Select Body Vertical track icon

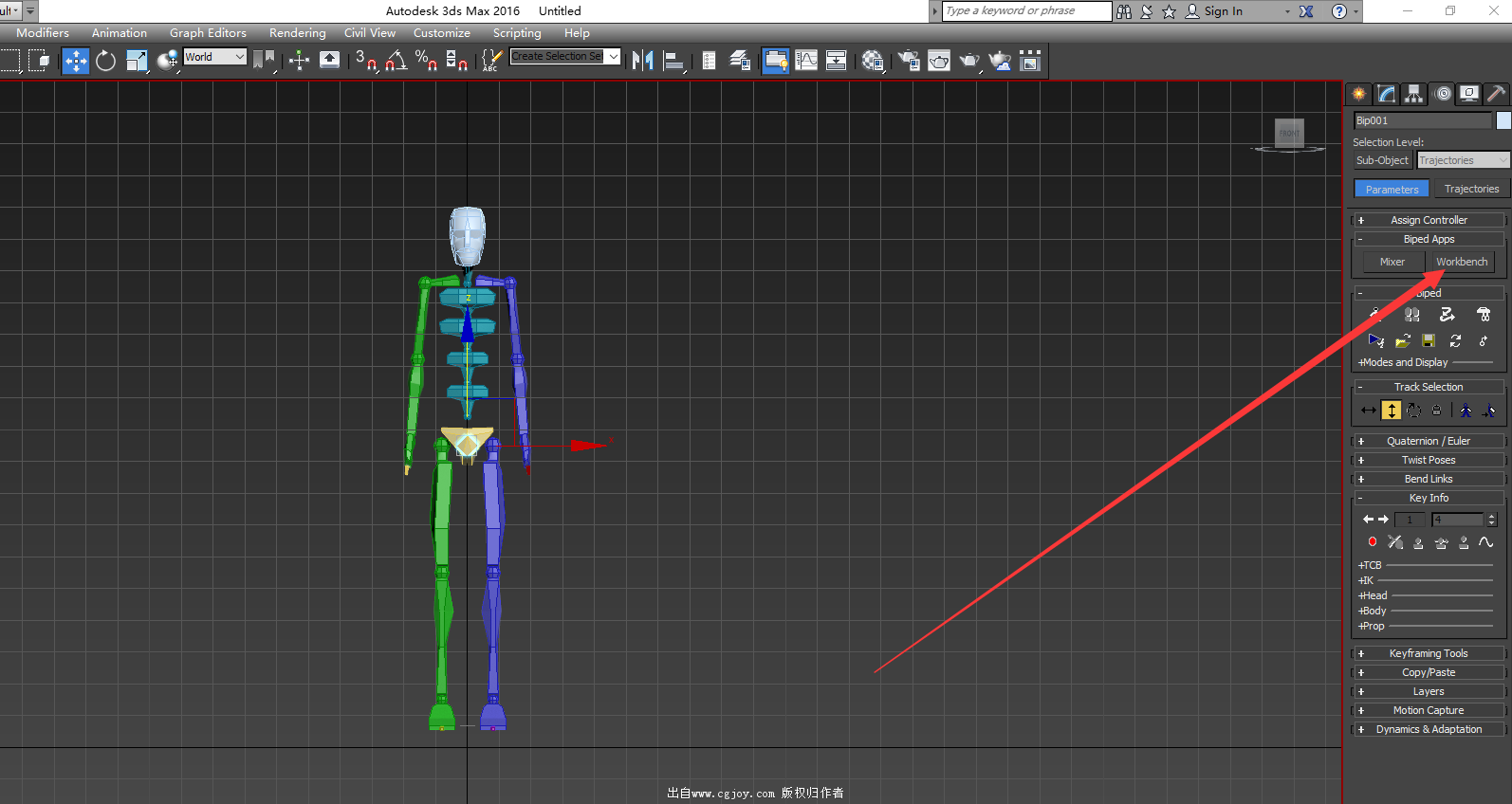[1392, 411]
